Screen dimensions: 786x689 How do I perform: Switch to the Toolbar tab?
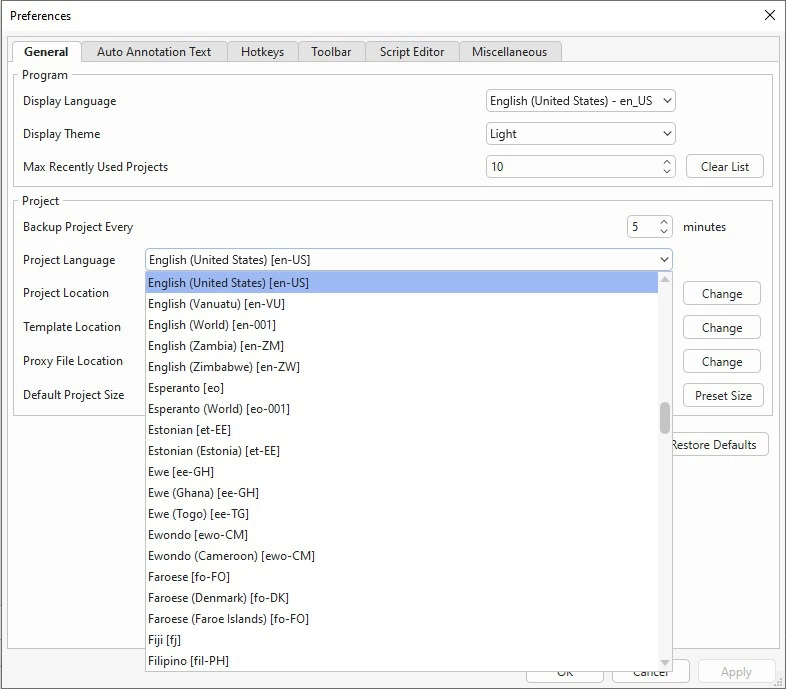331,52
